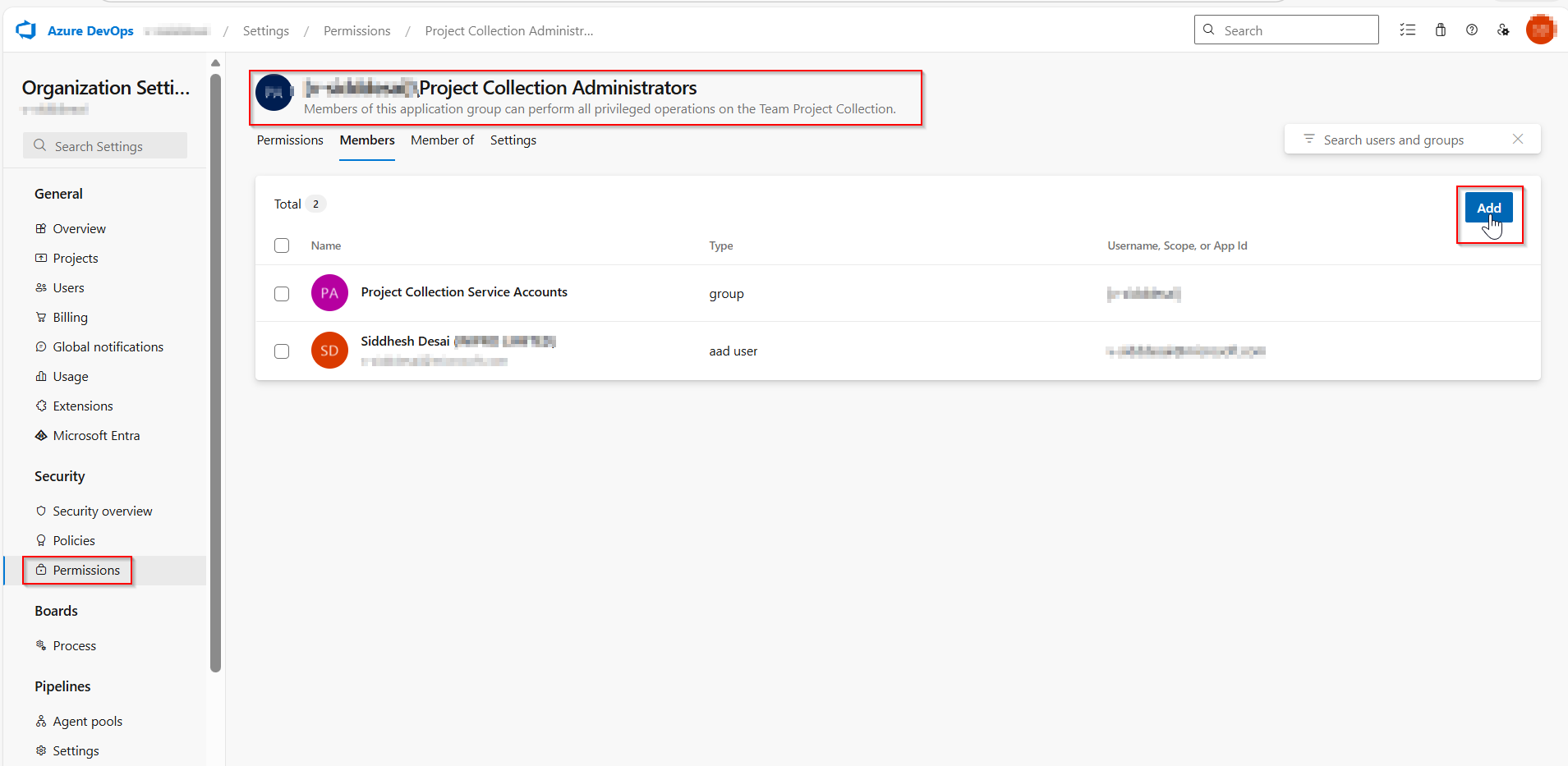Open Users settings page

click(x=69, y=287)
